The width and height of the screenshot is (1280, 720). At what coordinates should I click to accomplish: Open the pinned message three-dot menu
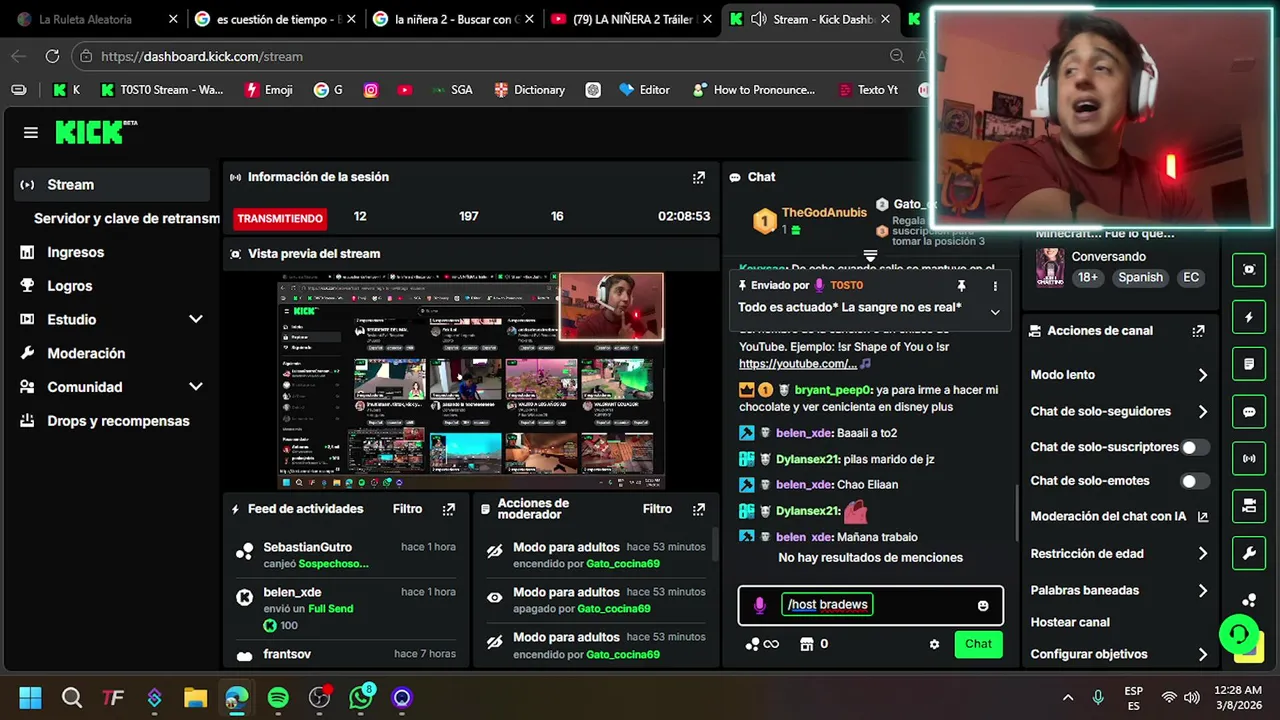[x=995, y=286]
